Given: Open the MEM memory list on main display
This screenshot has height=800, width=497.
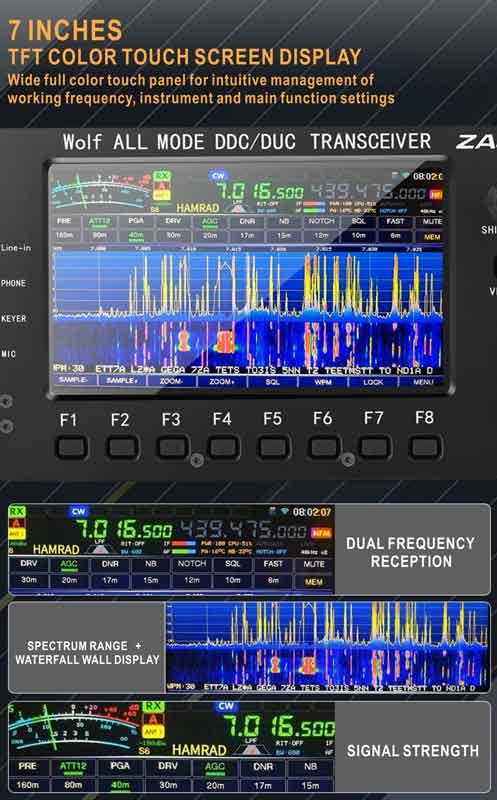Looking at the screenshot, I should click(x=432, y=237).
